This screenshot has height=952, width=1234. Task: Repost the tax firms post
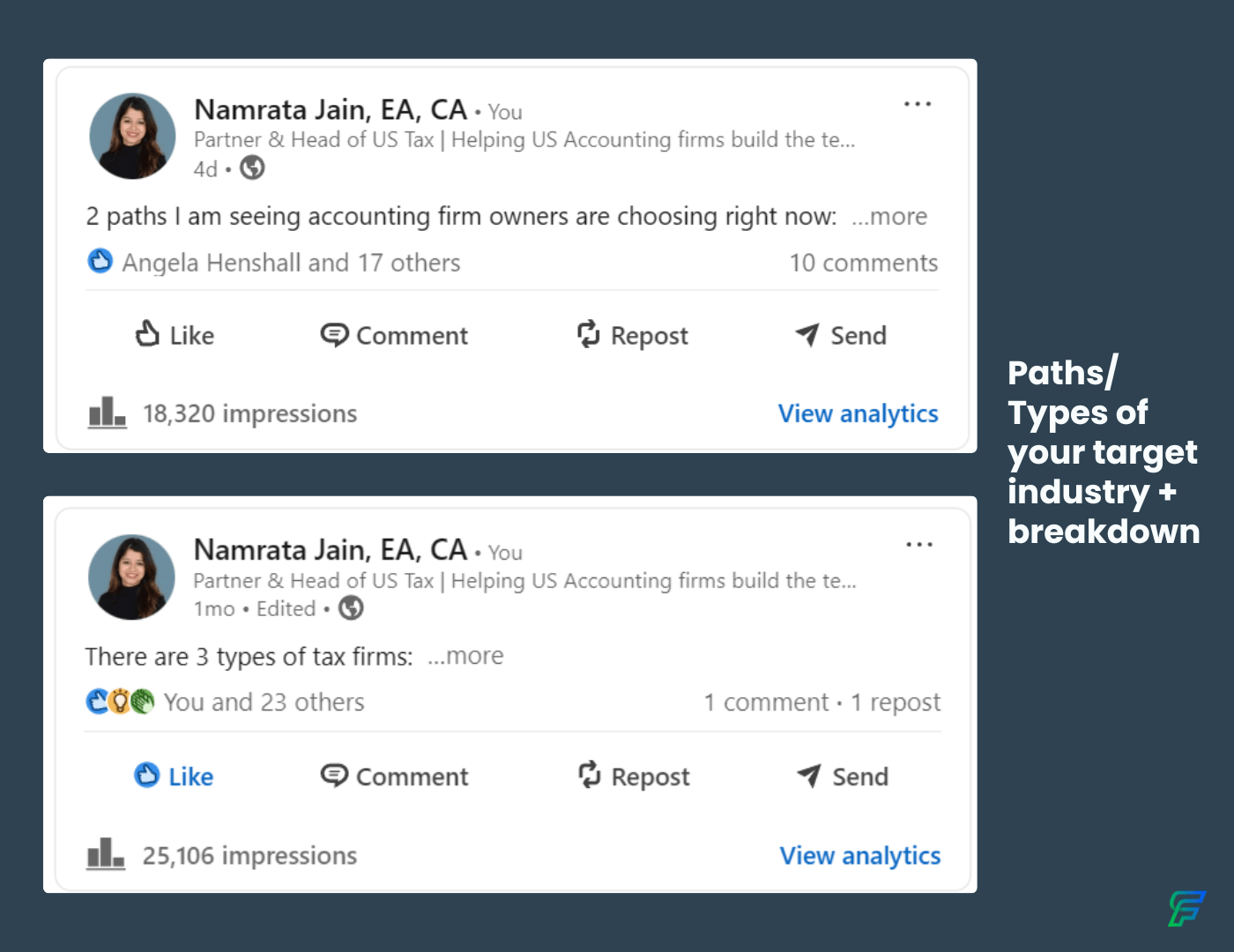633,776
